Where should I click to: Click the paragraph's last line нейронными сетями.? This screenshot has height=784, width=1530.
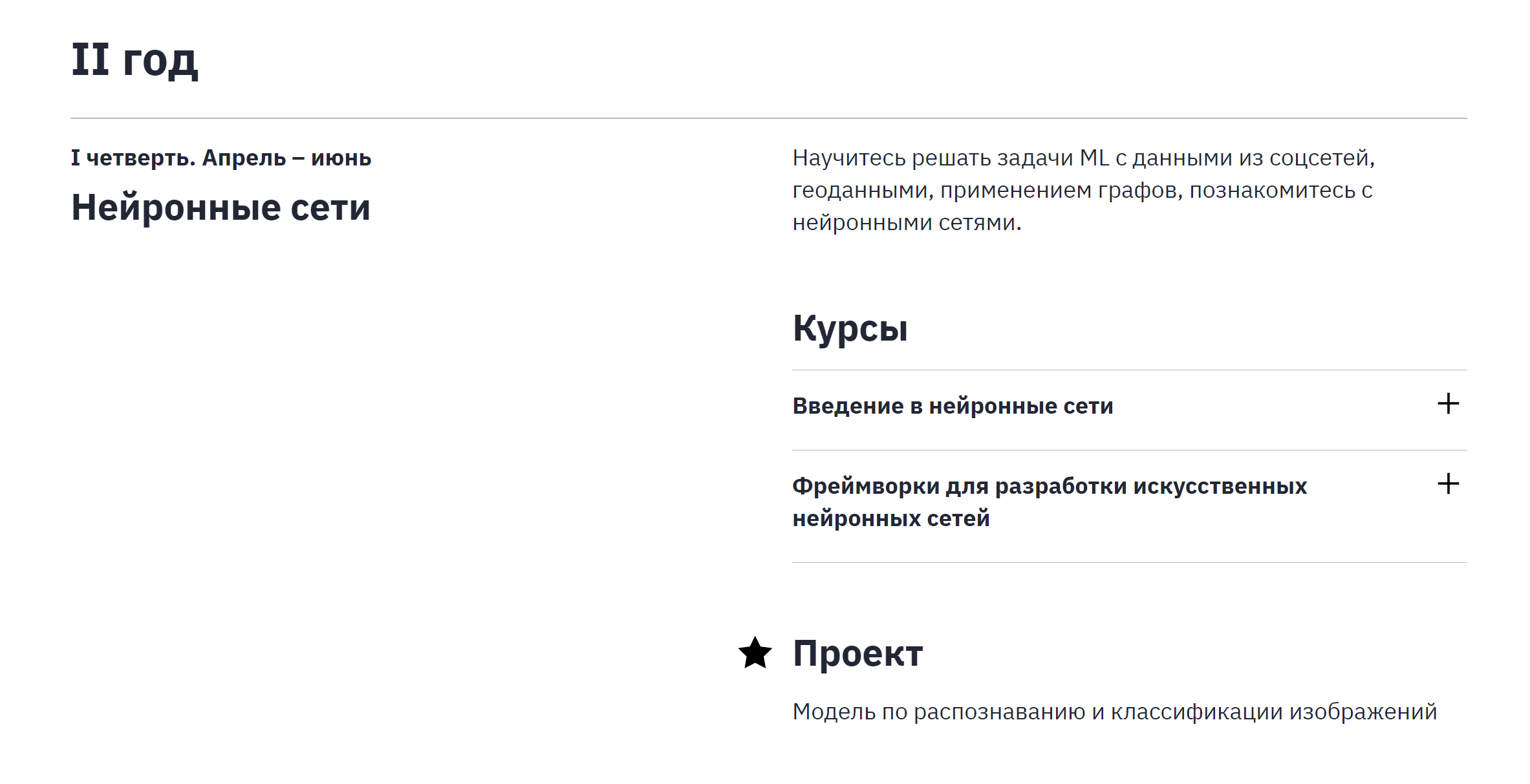tap(906, 223)
